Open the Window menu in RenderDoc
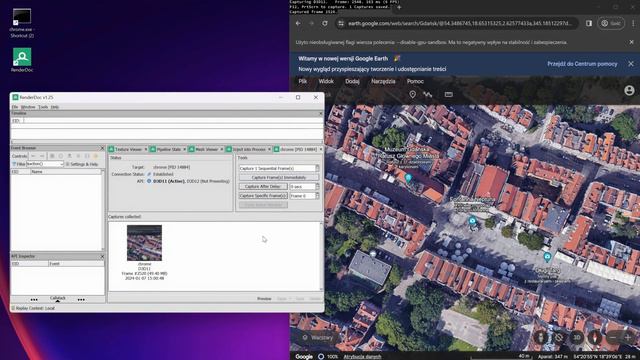The width and height of the screenshot is (640, 360). click(x=28, y=107)
